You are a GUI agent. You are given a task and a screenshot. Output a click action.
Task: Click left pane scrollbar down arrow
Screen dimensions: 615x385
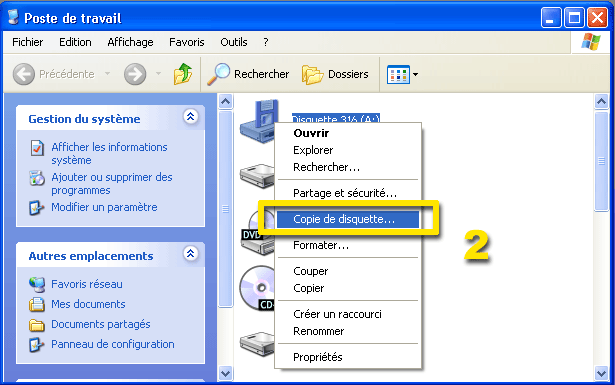coord(226,373)
